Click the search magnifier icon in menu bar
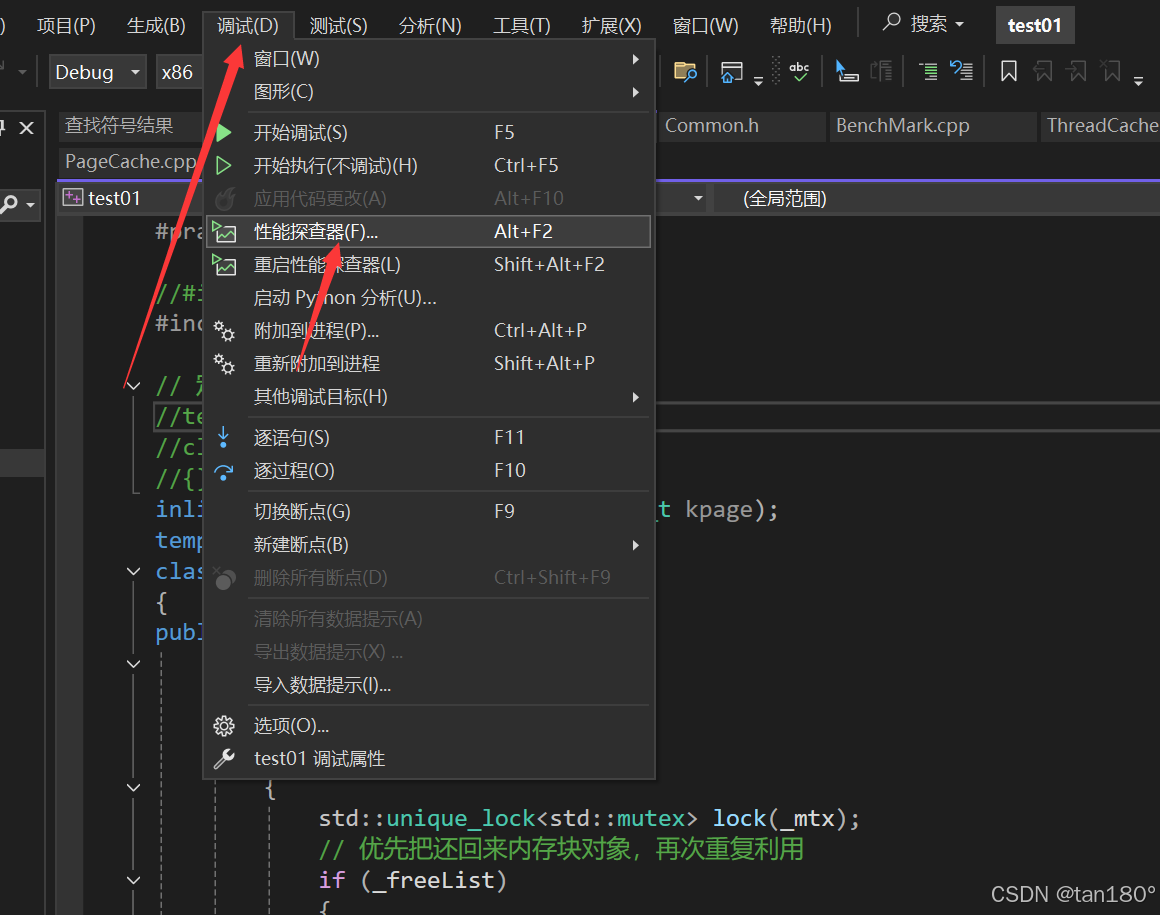The height and width of the screenshot is (915, 1160). click(x=891, y=22)
